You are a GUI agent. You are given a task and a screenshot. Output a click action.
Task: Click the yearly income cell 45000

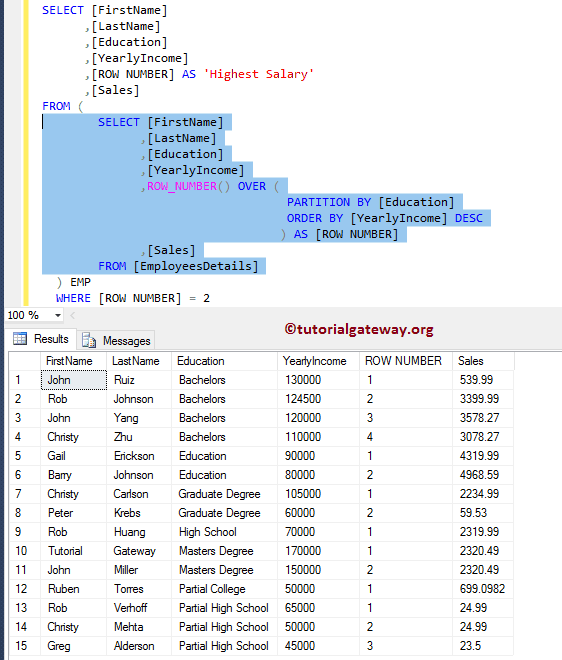tap(318, 646)
